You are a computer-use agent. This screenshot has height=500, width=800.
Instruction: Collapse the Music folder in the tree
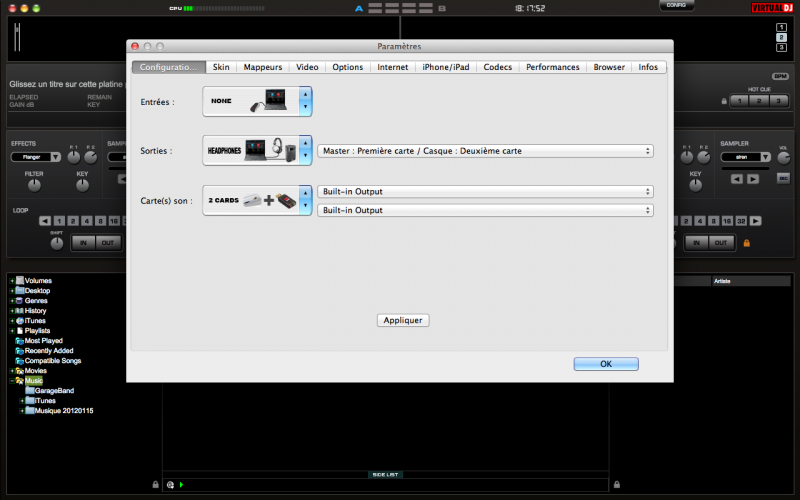pyautogui.click(x=12, y=380)
